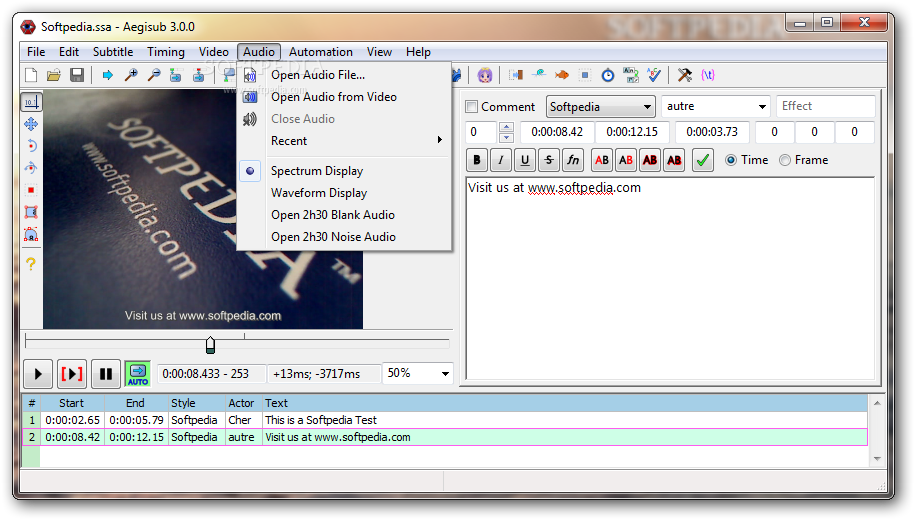Screen dimensions: 915x520
Task: Click the jump video to end icon
Action: [199, 75]
